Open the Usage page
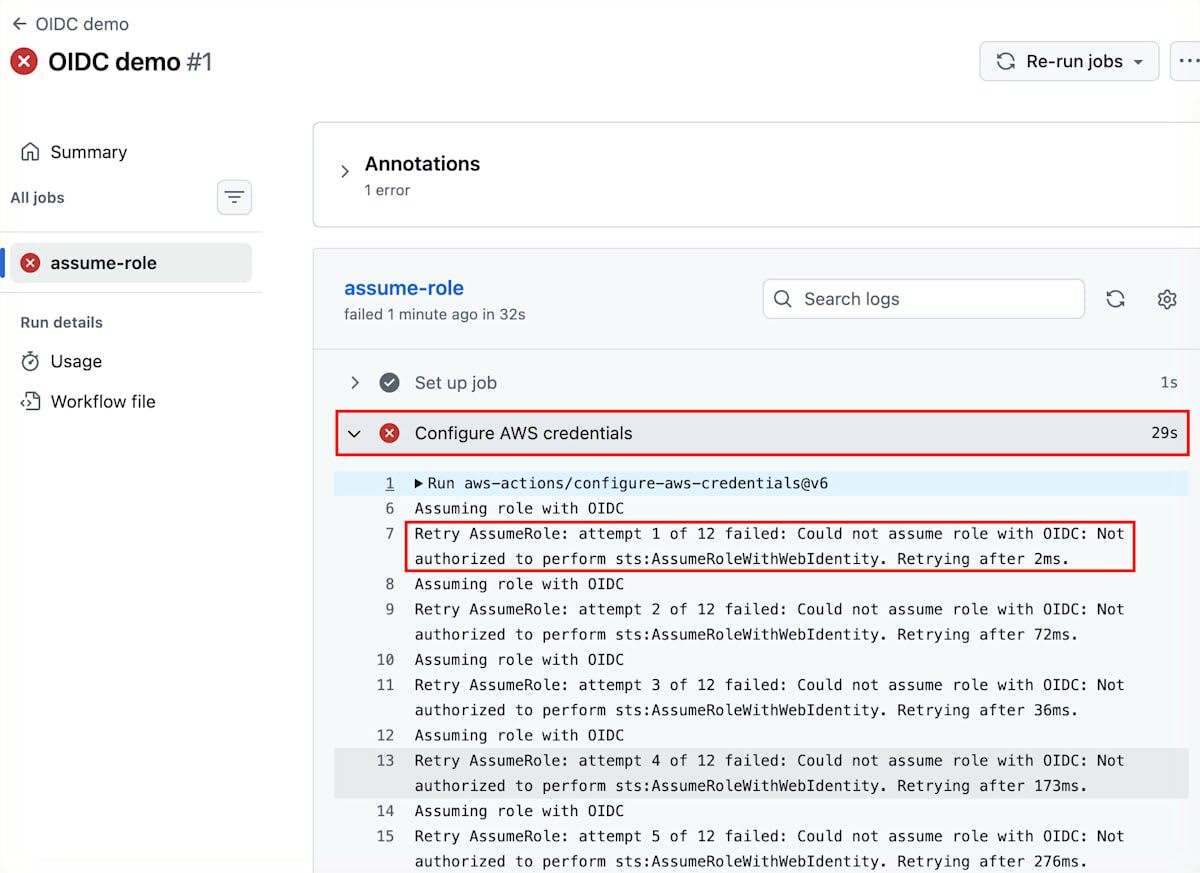 62,361
